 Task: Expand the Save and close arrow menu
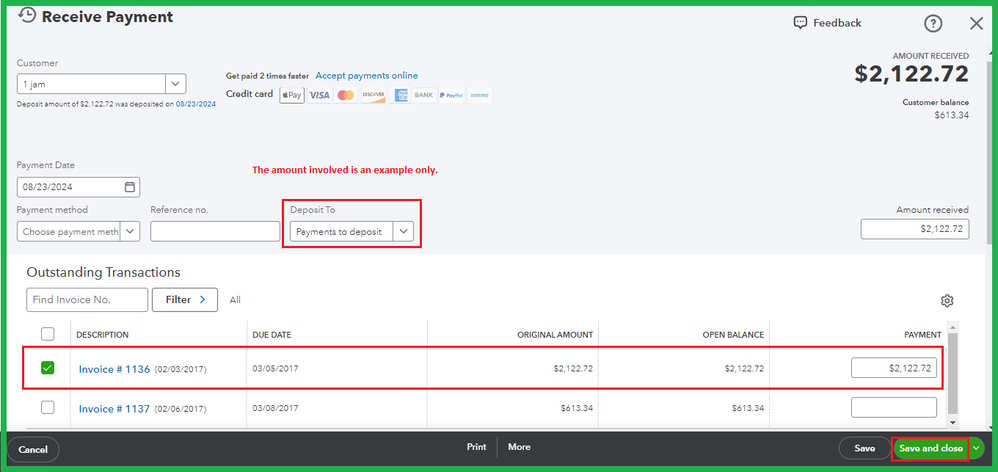click(x=976, y=448)
